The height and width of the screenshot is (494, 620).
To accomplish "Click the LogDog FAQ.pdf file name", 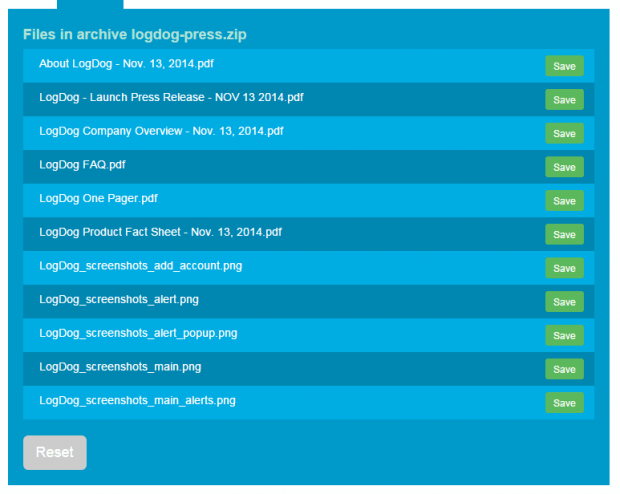I will 82,165.
